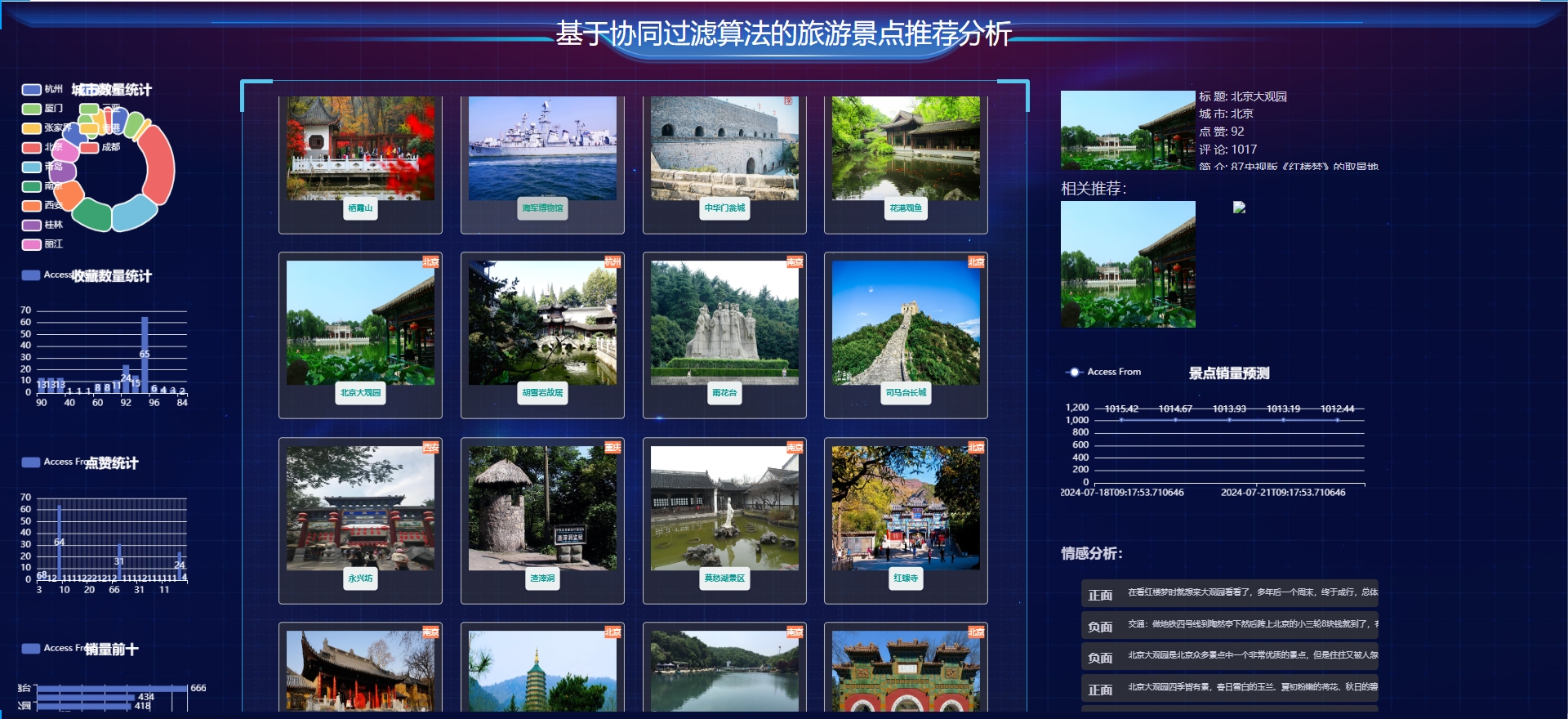Toggle the 西安 legend entry
1568x719 pixels.
[x=42, y=205]
